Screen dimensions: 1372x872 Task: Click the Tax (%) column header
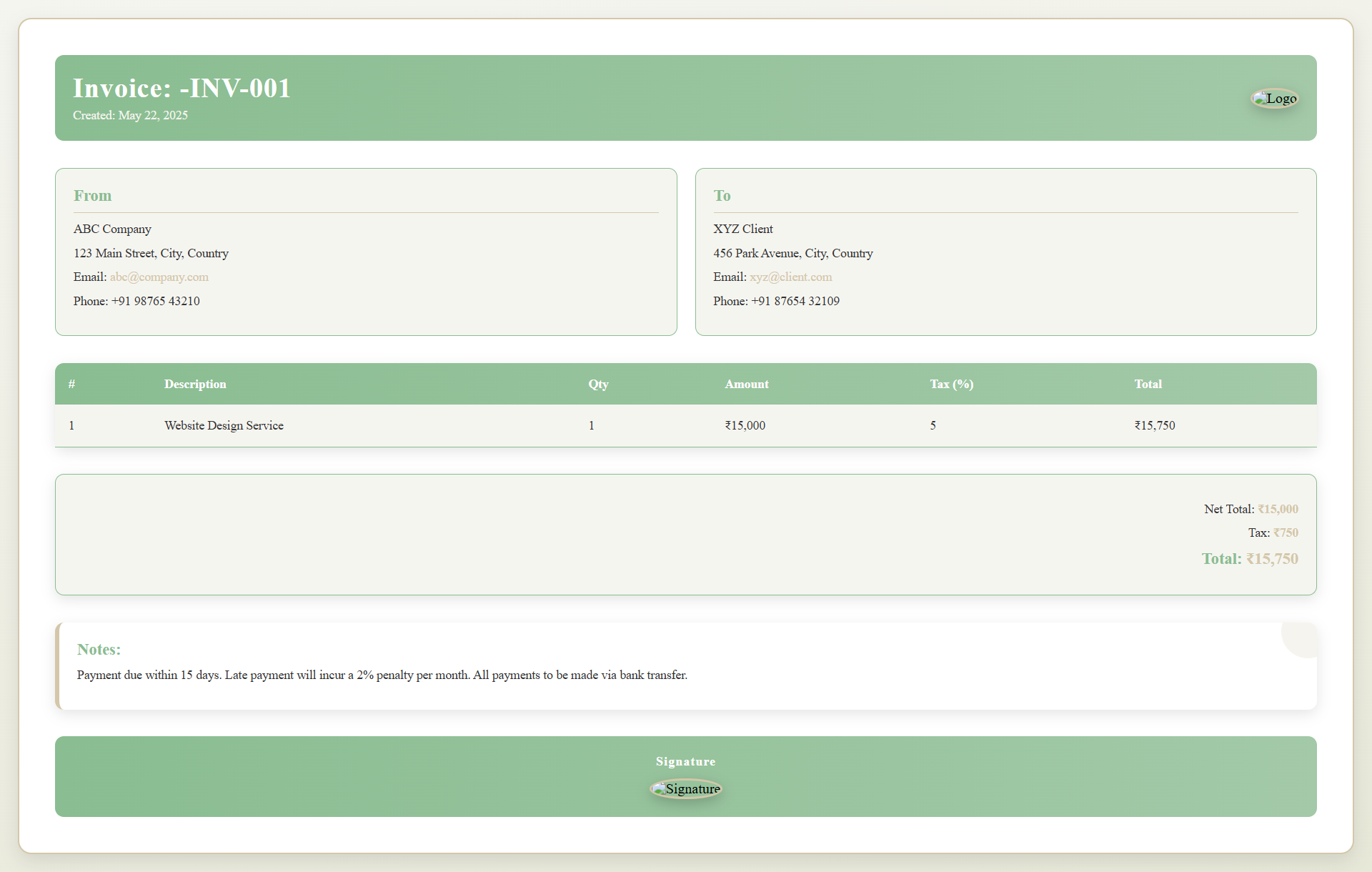pyautogui.click(x=951, y=385)
